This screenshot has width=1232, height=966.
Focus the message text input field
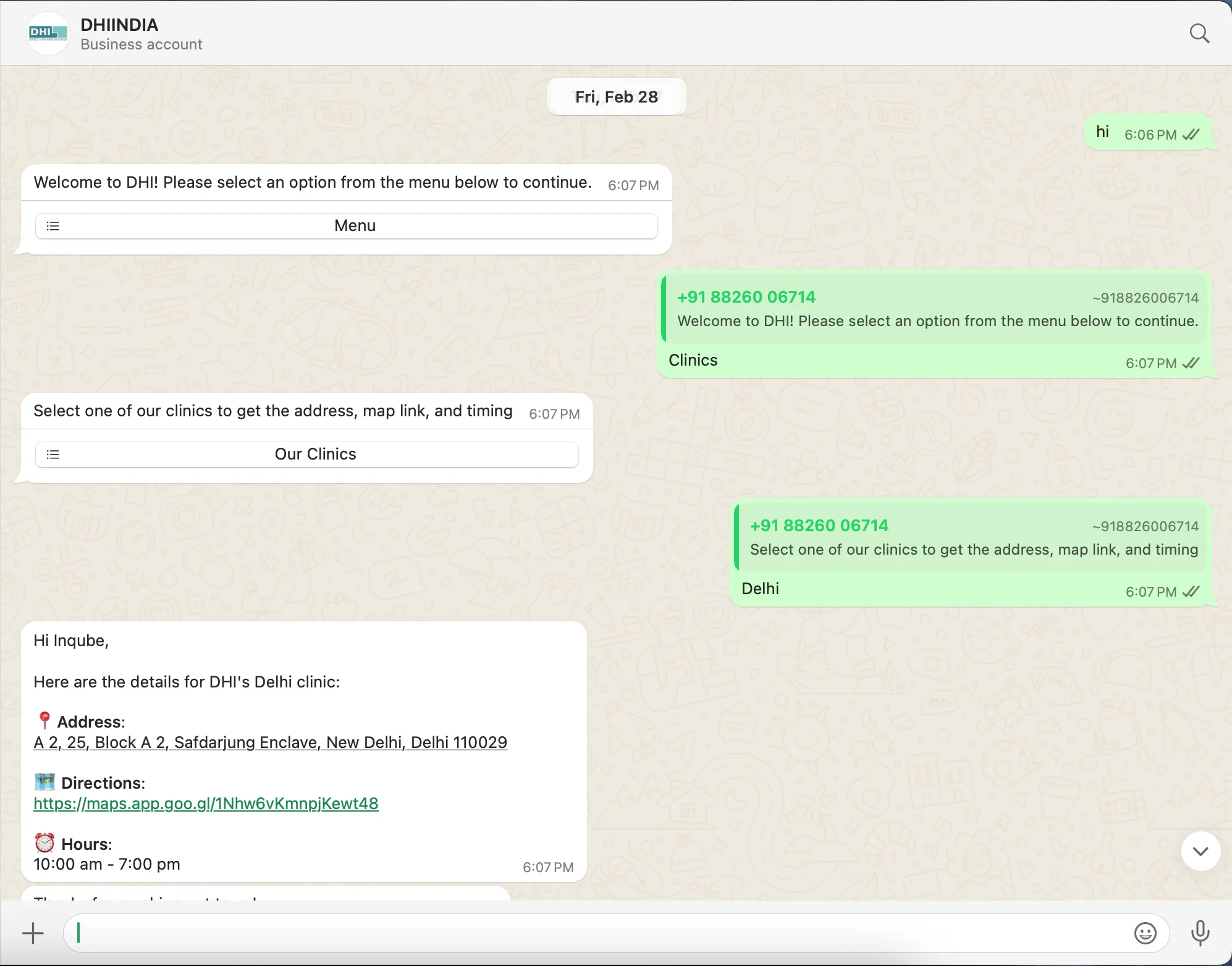point(593,933)
